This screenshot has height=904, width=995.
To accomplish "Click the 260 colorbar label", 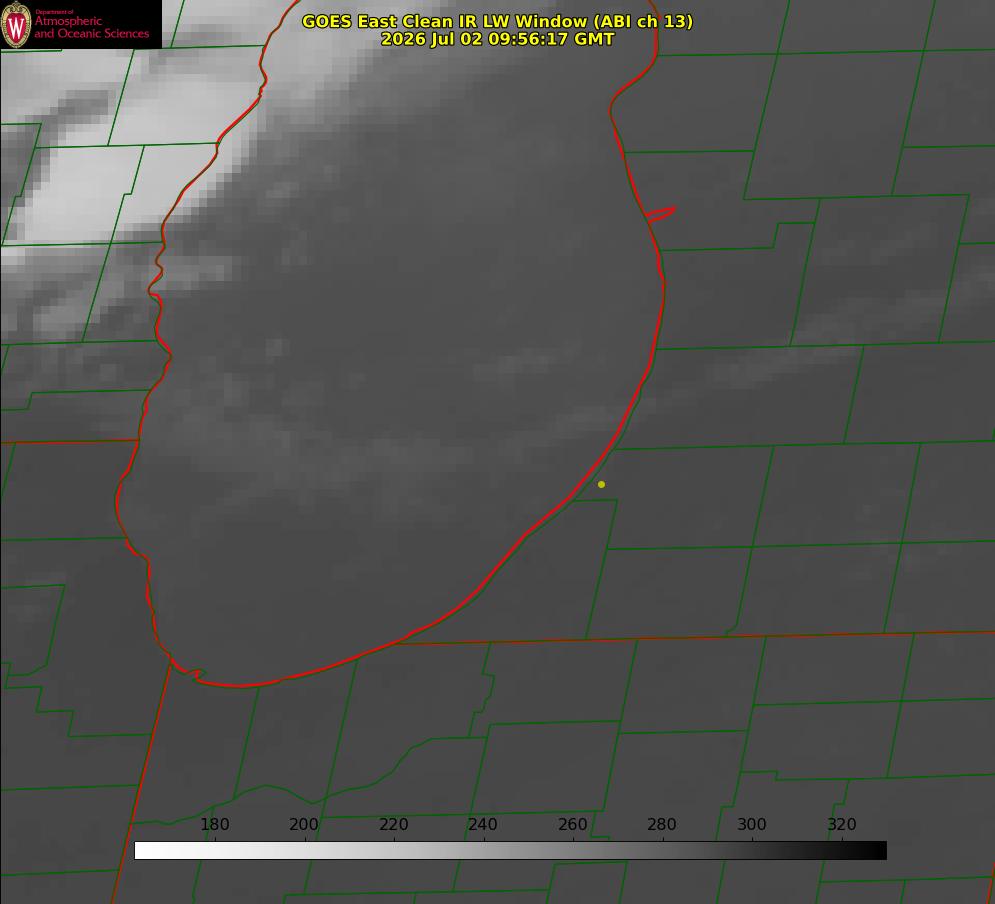I will point(572,824).
